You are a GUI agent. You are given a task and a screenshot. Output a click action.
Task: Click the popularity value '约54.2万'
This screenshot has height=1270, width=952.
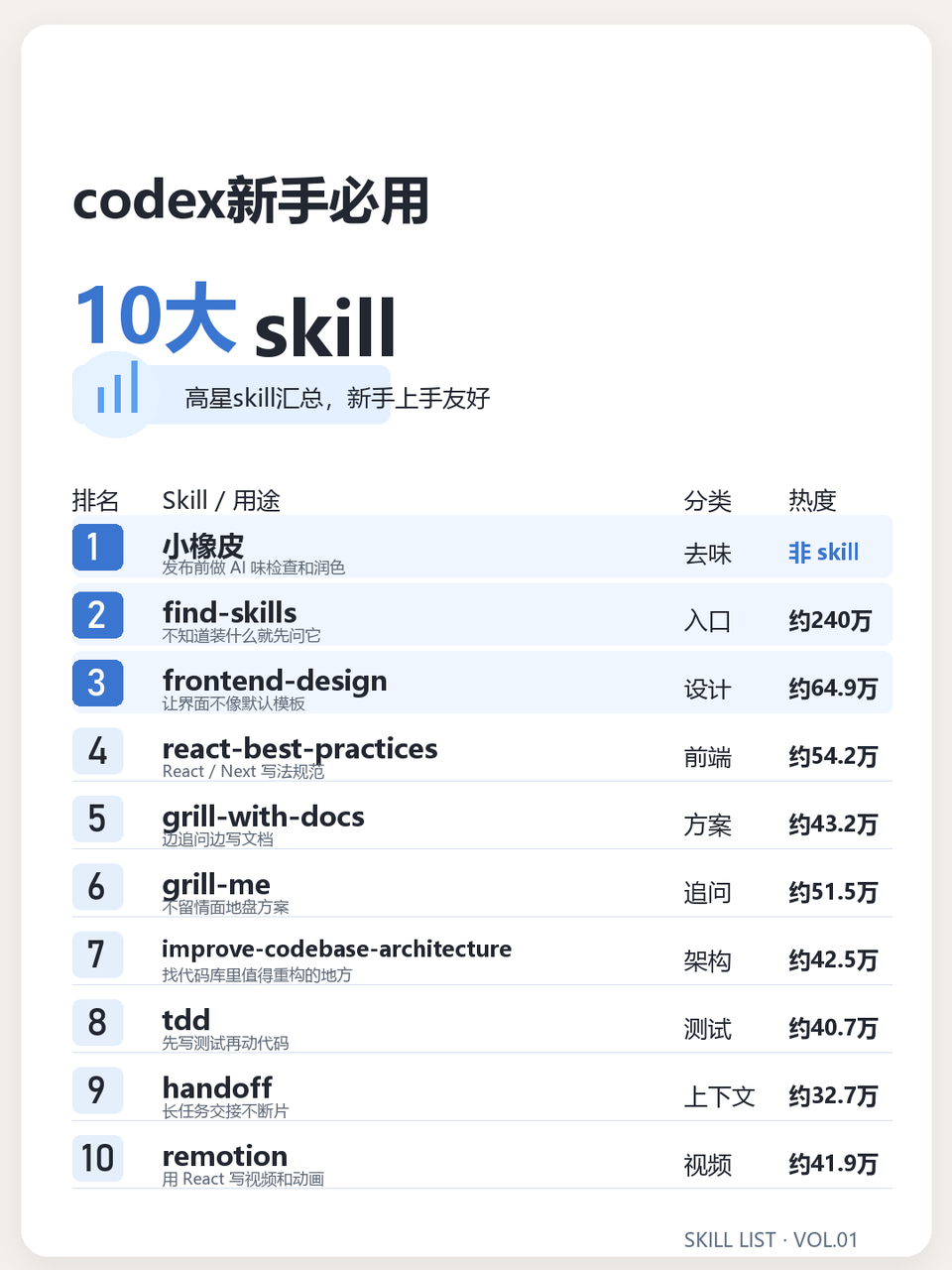tap(833, 757)
